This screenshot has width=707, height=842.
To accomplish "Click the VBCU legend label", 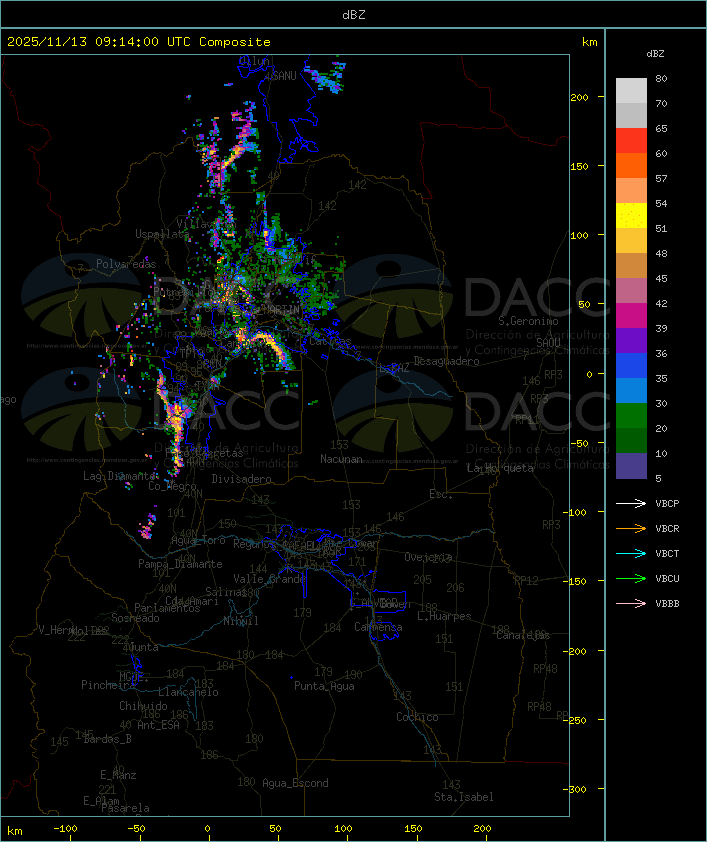I will (x=667, y=578).
